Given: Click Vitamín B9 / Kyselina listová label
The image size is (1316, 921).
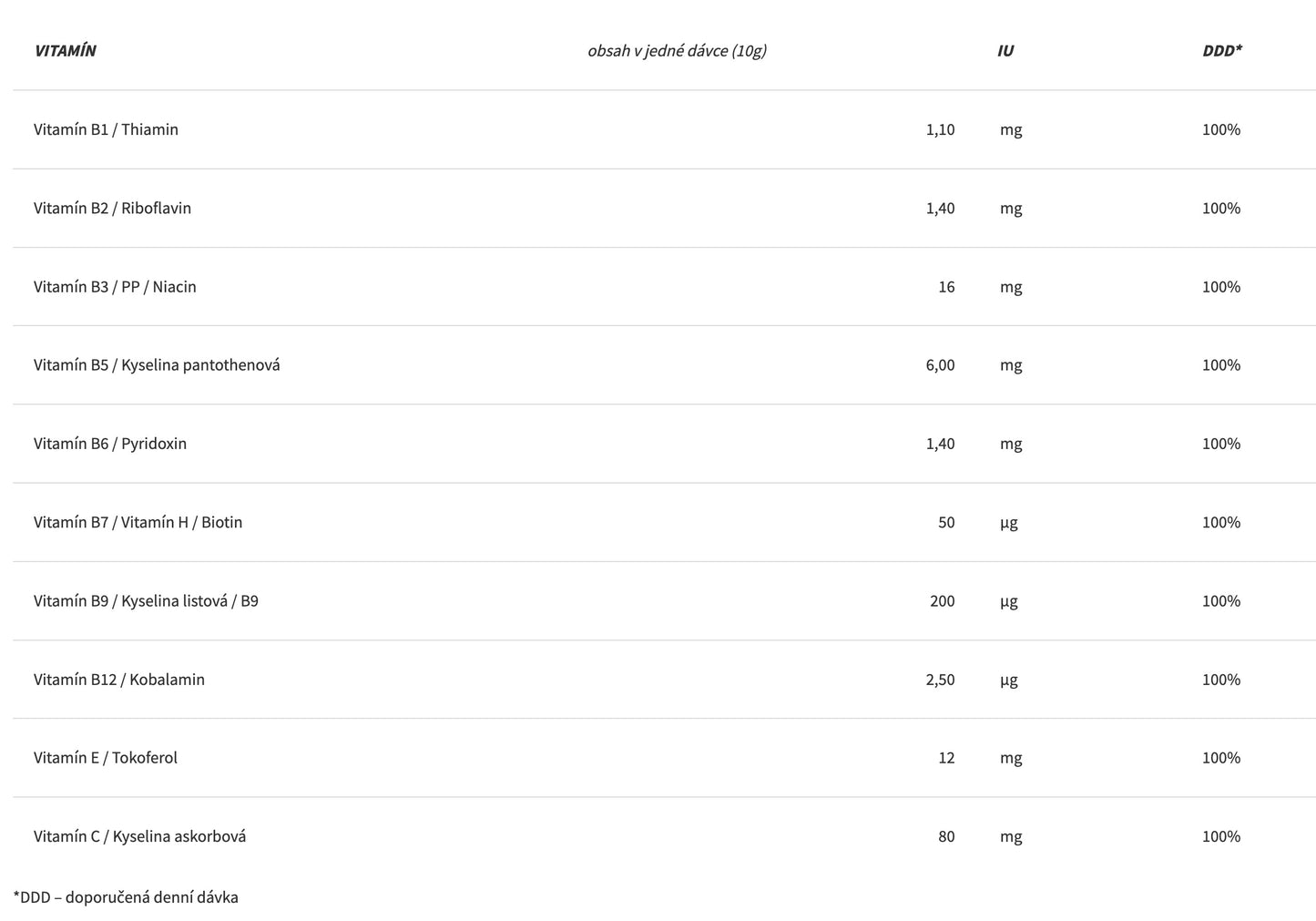Looking at the screenshot, I should coord(146,601).
